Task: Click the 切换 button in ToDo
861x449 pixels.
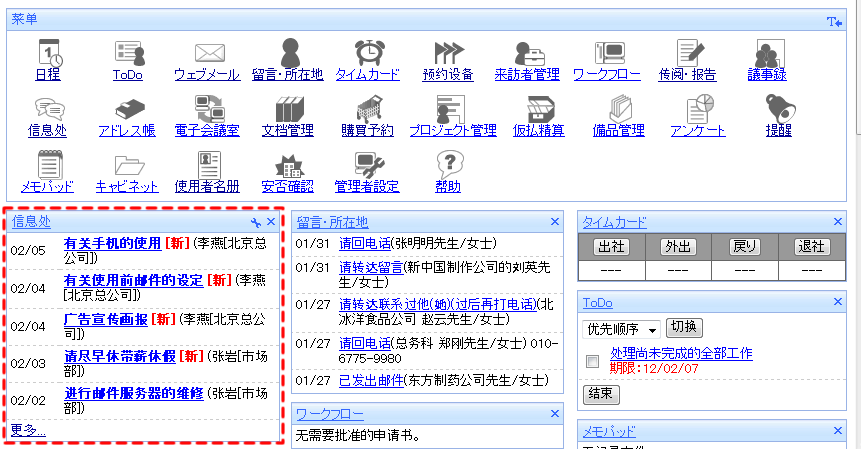Action: coord(685,328)
